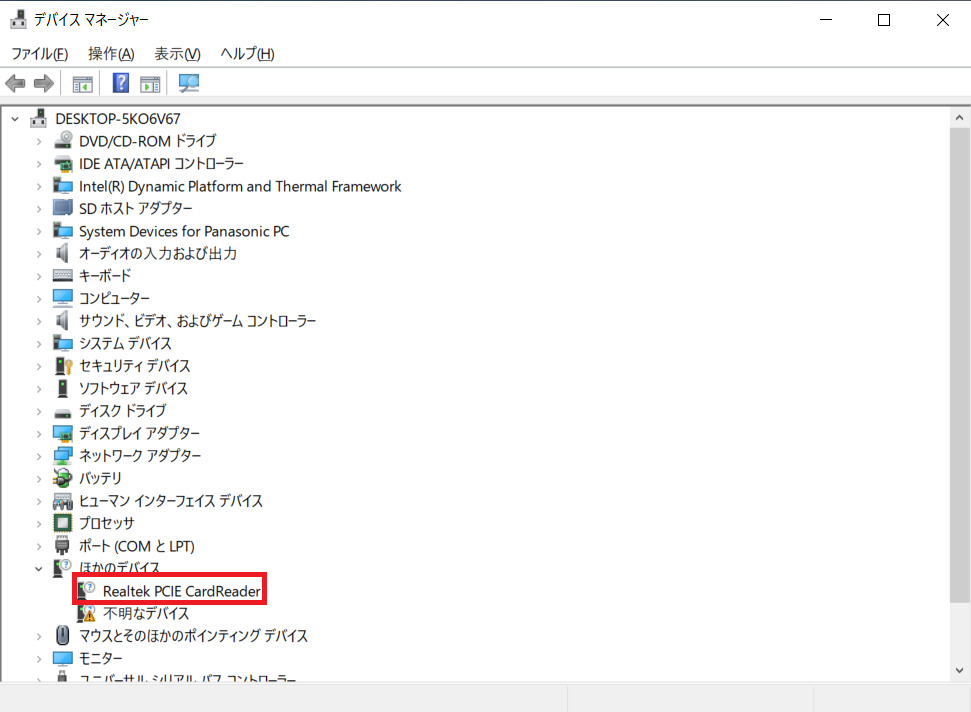Click the Forward arrow in the toolbar
The width and height of the screenshot is (971, 712).
43,83
